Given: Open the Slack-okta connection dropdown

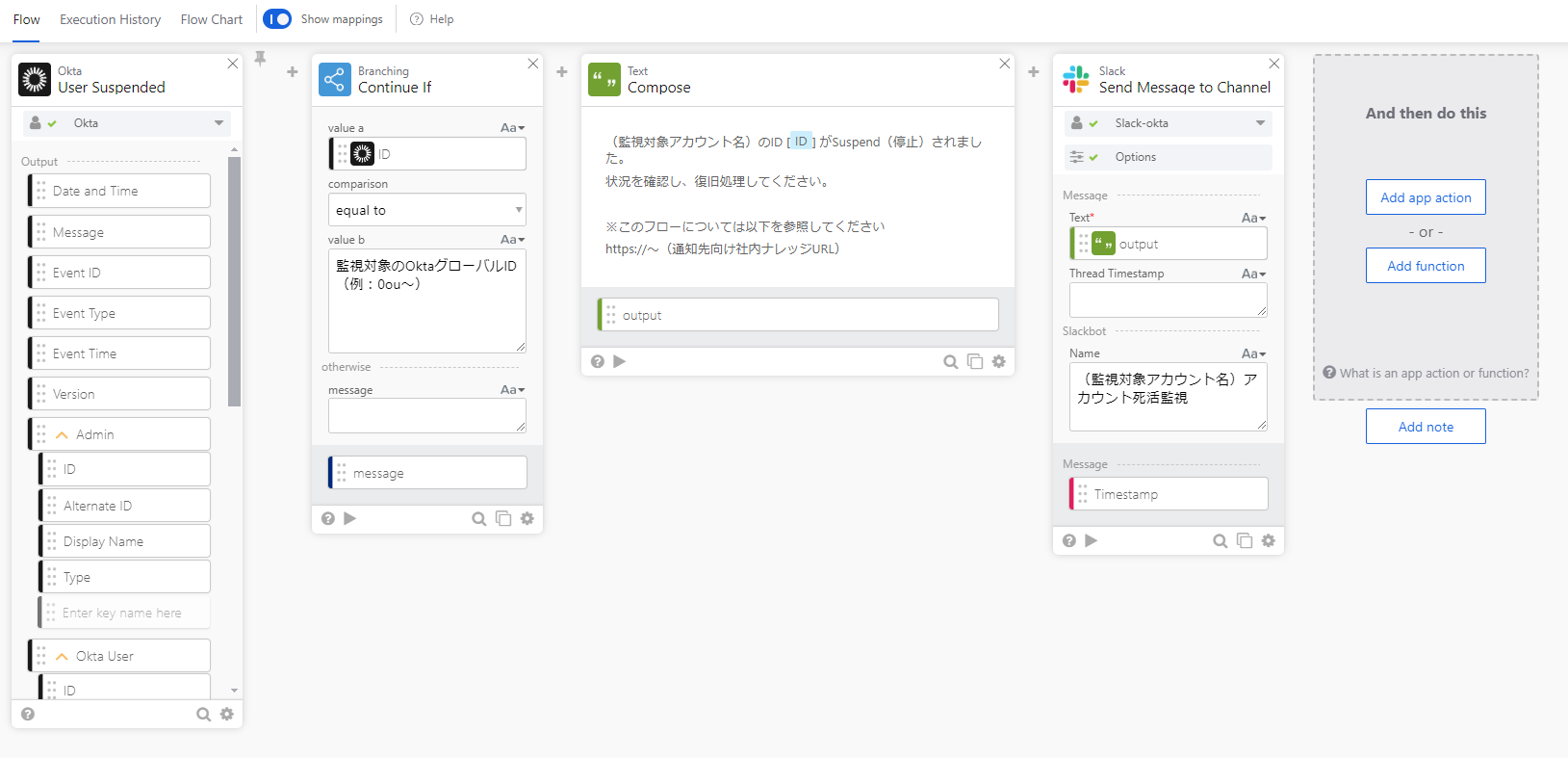Looking at the screenshot, I should coord(1169,123).
